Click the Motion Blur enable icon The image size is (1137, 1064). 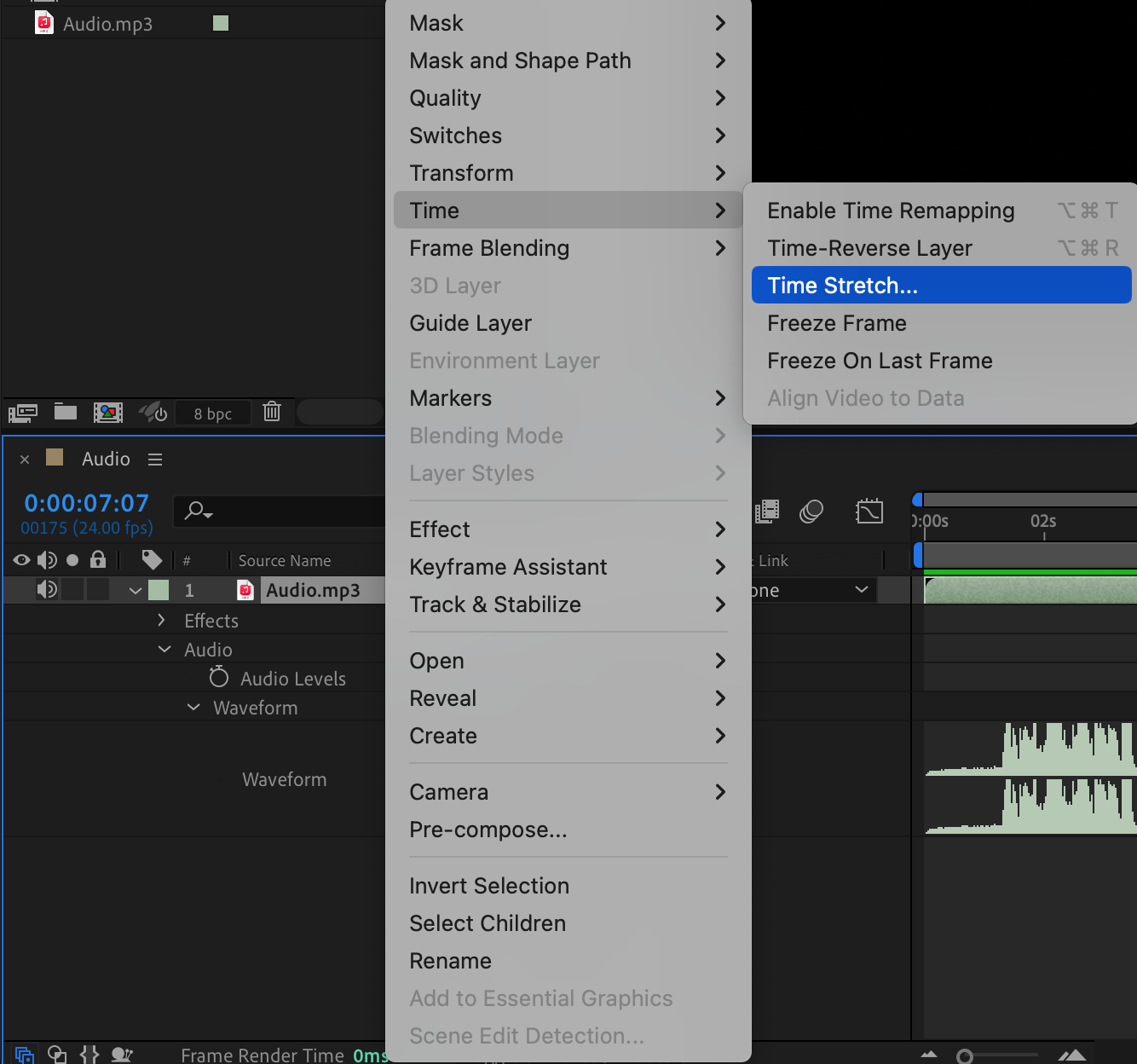pos(811,512)
